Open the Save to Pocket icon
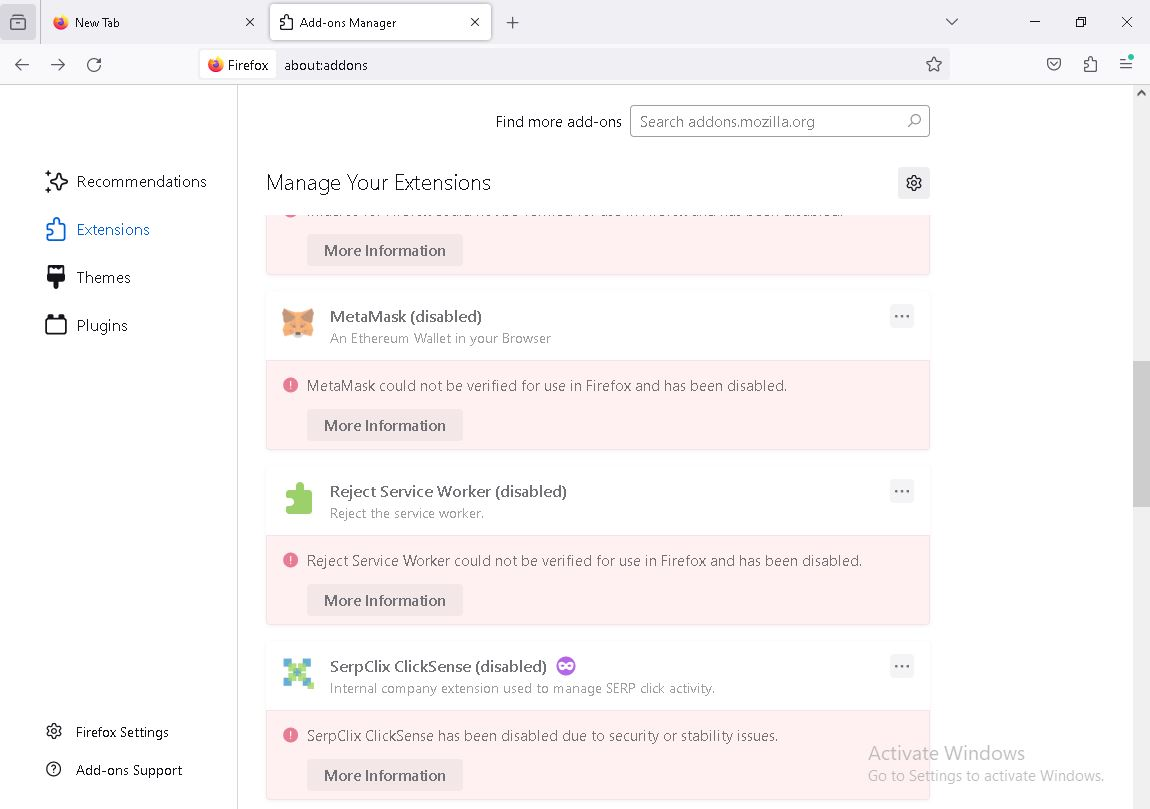Screen dimensions: 1150x809 pyautogui.click(x=1054, y=65)
